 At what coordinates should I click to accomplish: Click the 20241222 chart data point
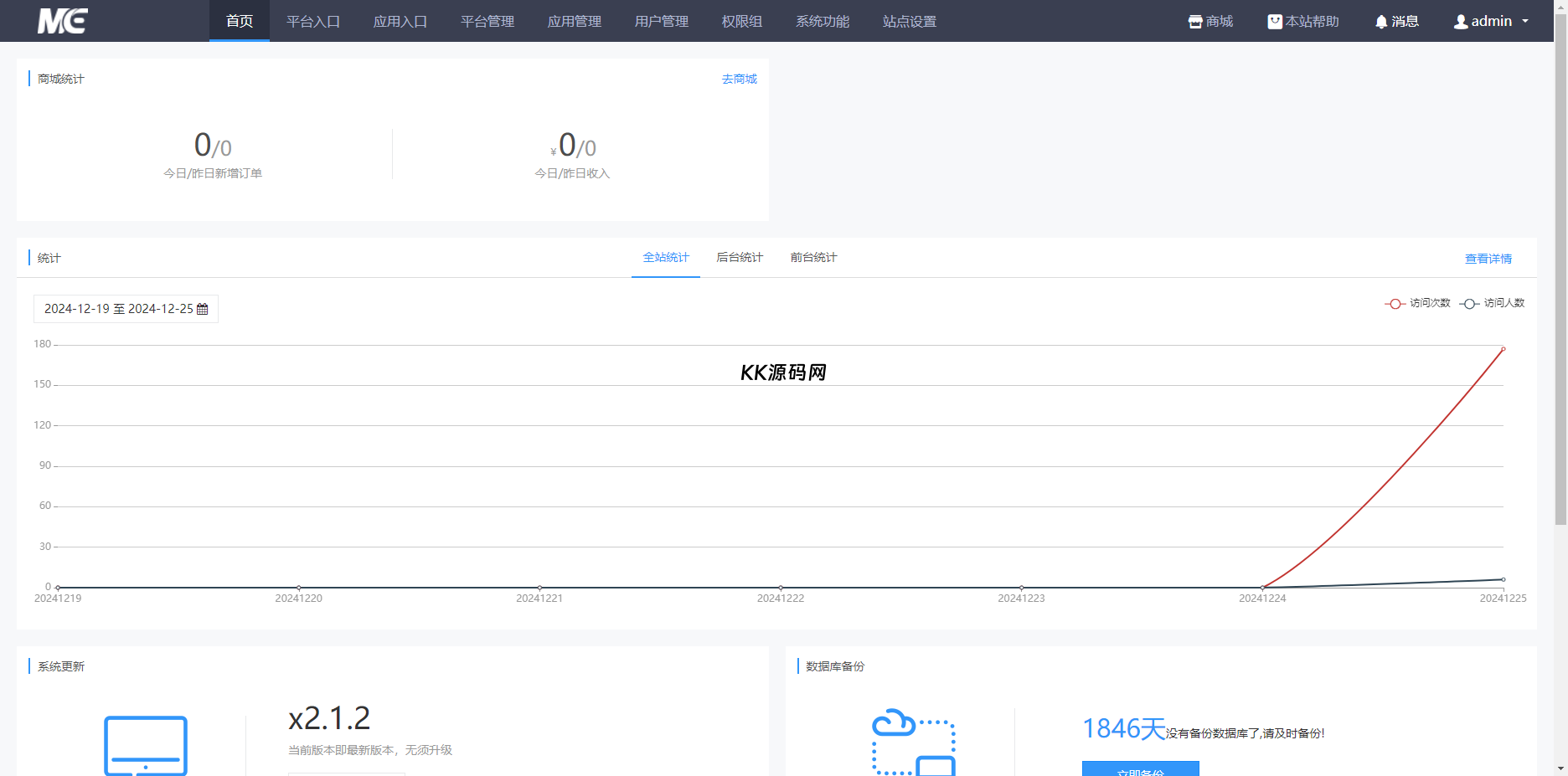click(x=781, y=588)
